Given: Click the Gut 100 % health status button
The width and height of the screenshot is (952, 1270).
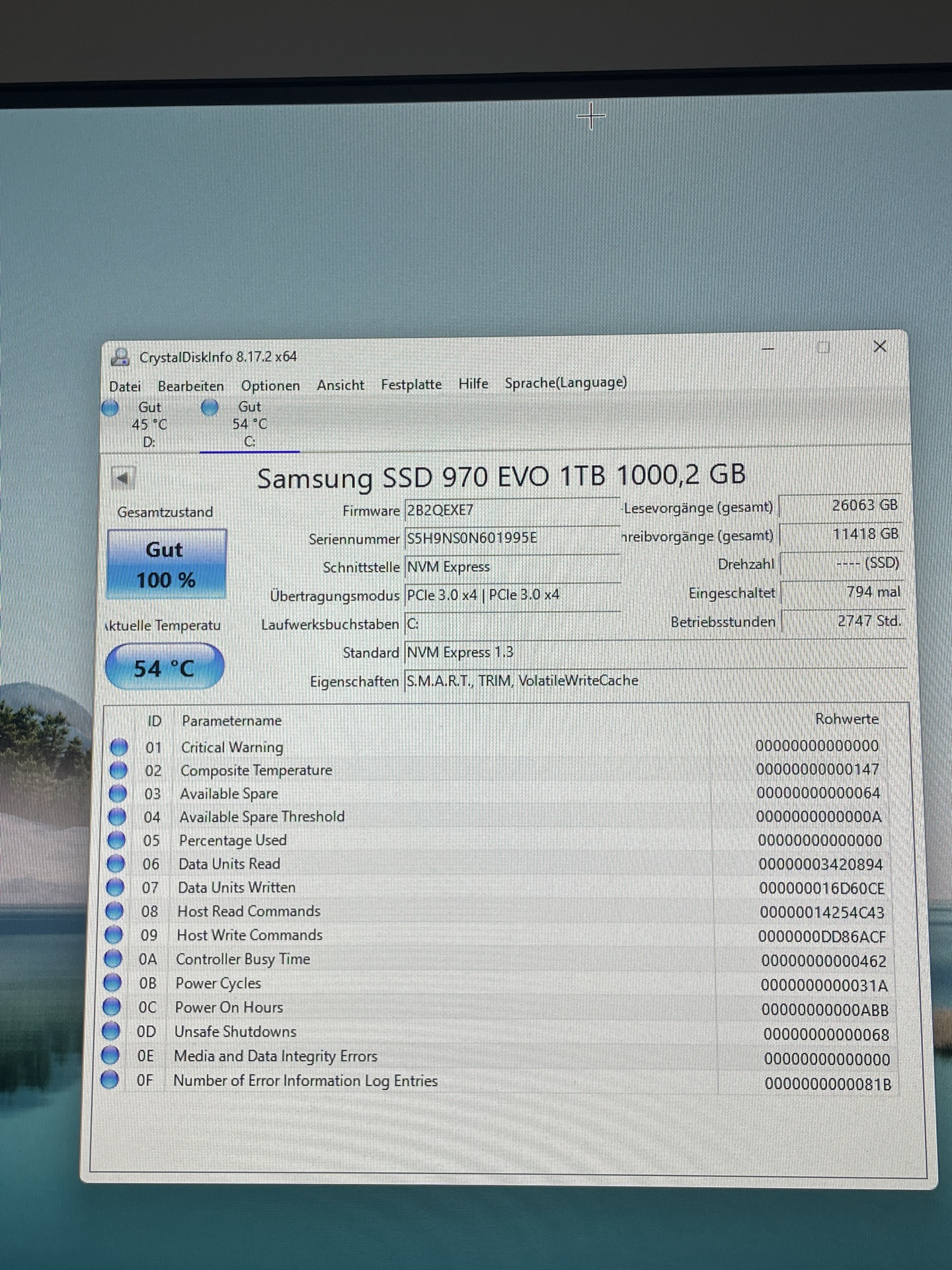Looking at the screenshot, I should (x=167, y=564).
